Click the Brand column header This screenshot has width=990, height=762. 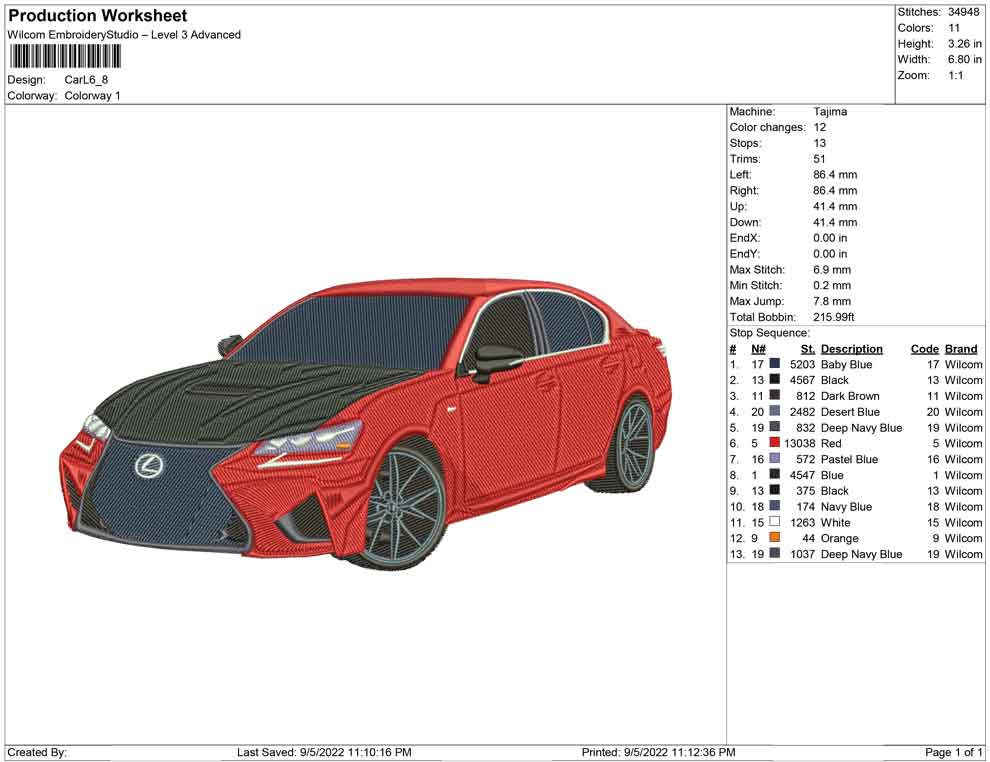pos(961,349)
